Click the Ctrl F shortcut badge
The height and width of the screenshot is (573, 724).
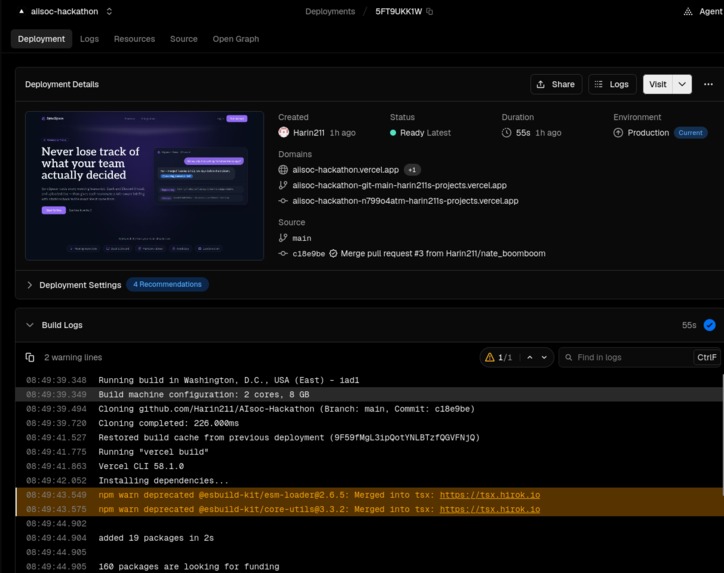coord(706,357)
